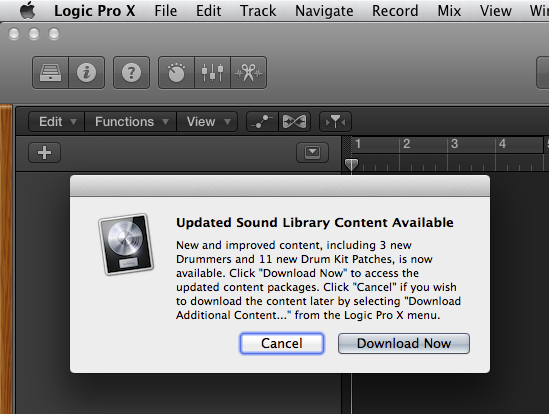Click the Download Now button

(x=404, y=343)
